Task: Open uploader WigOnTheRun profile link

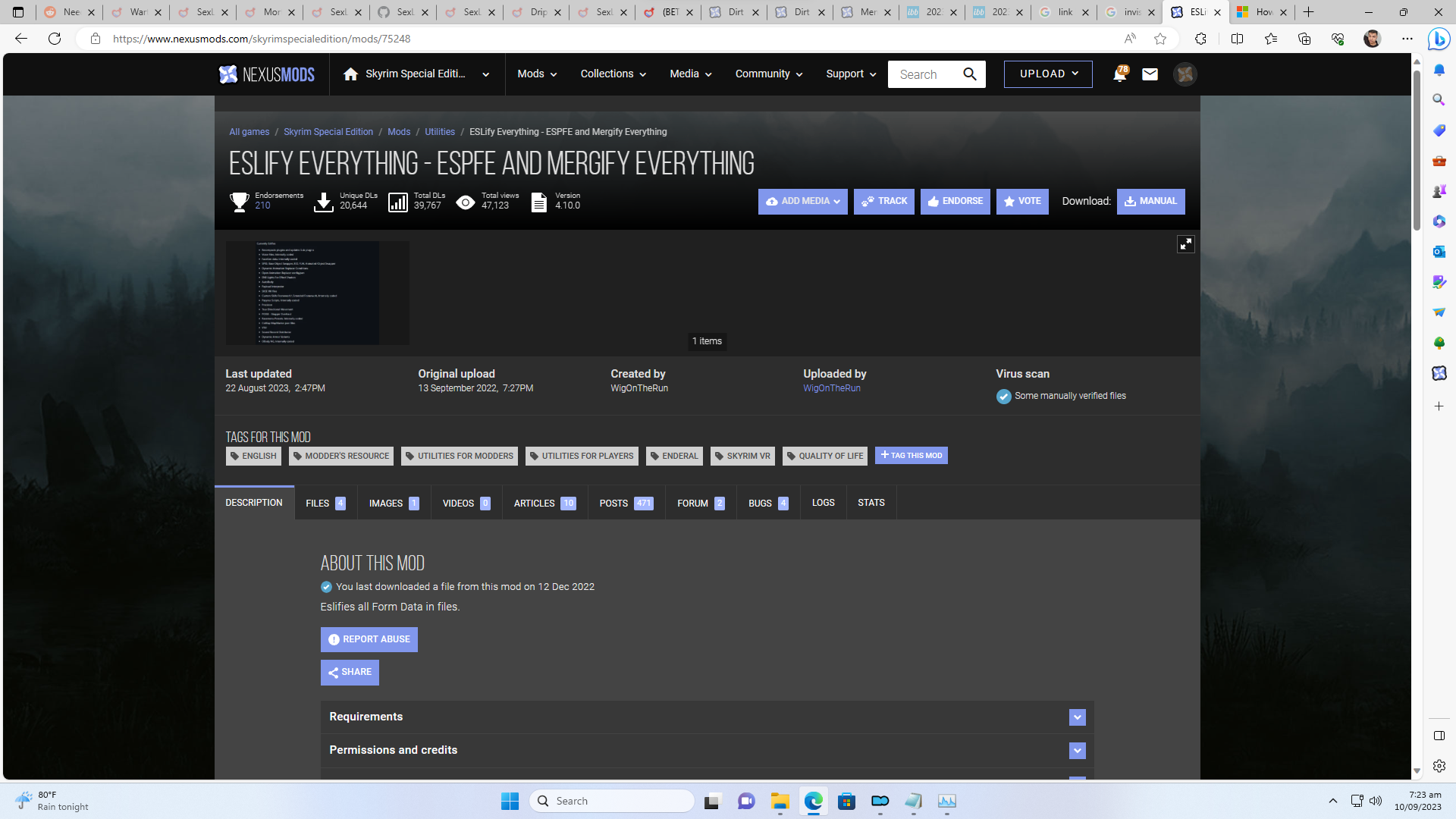Action: click(832, 388)
